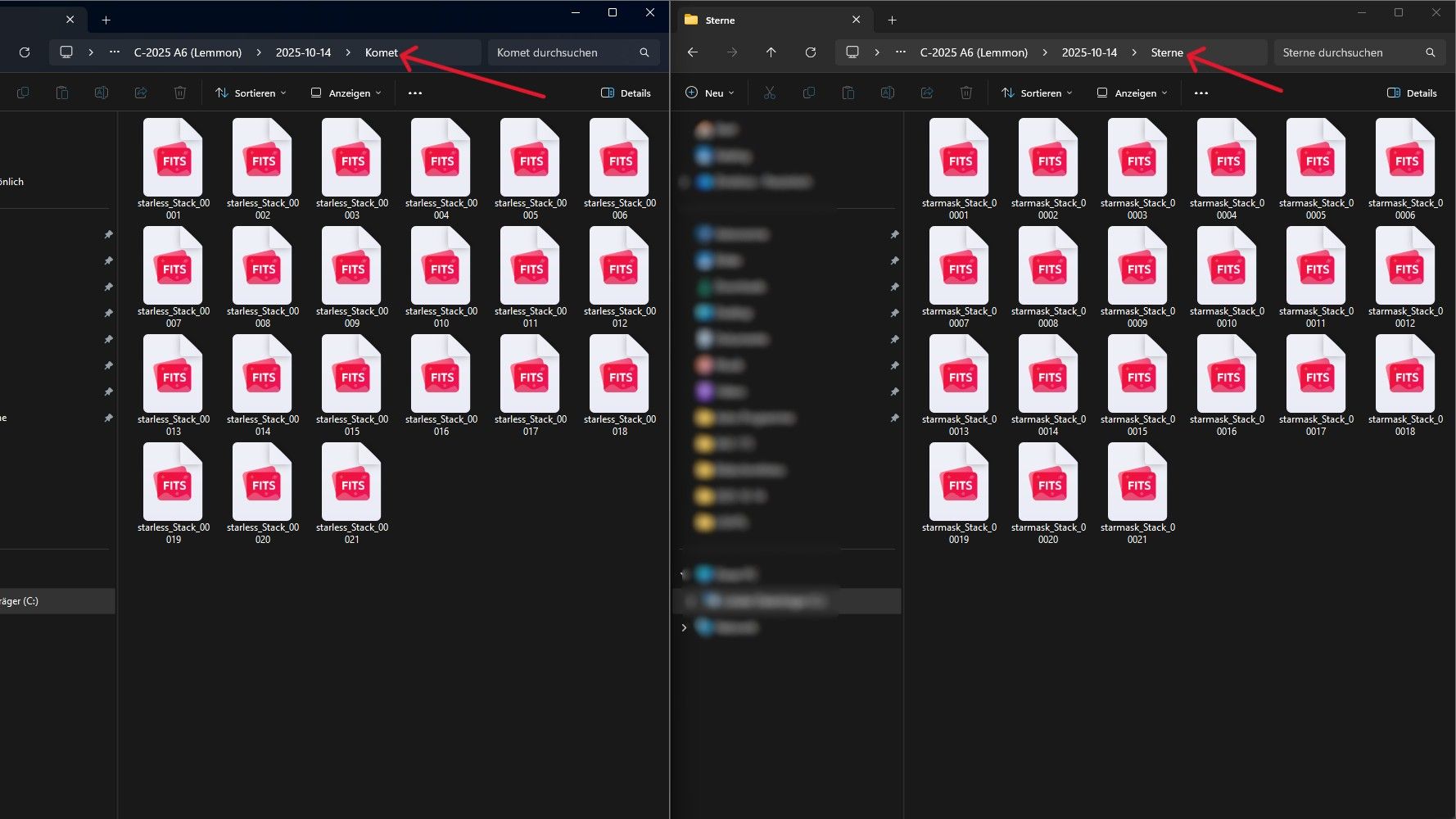Open the Neu dropdown menu
This screenshot has width=1456, height=819.
pyautogui.click(x=709, y=93)
